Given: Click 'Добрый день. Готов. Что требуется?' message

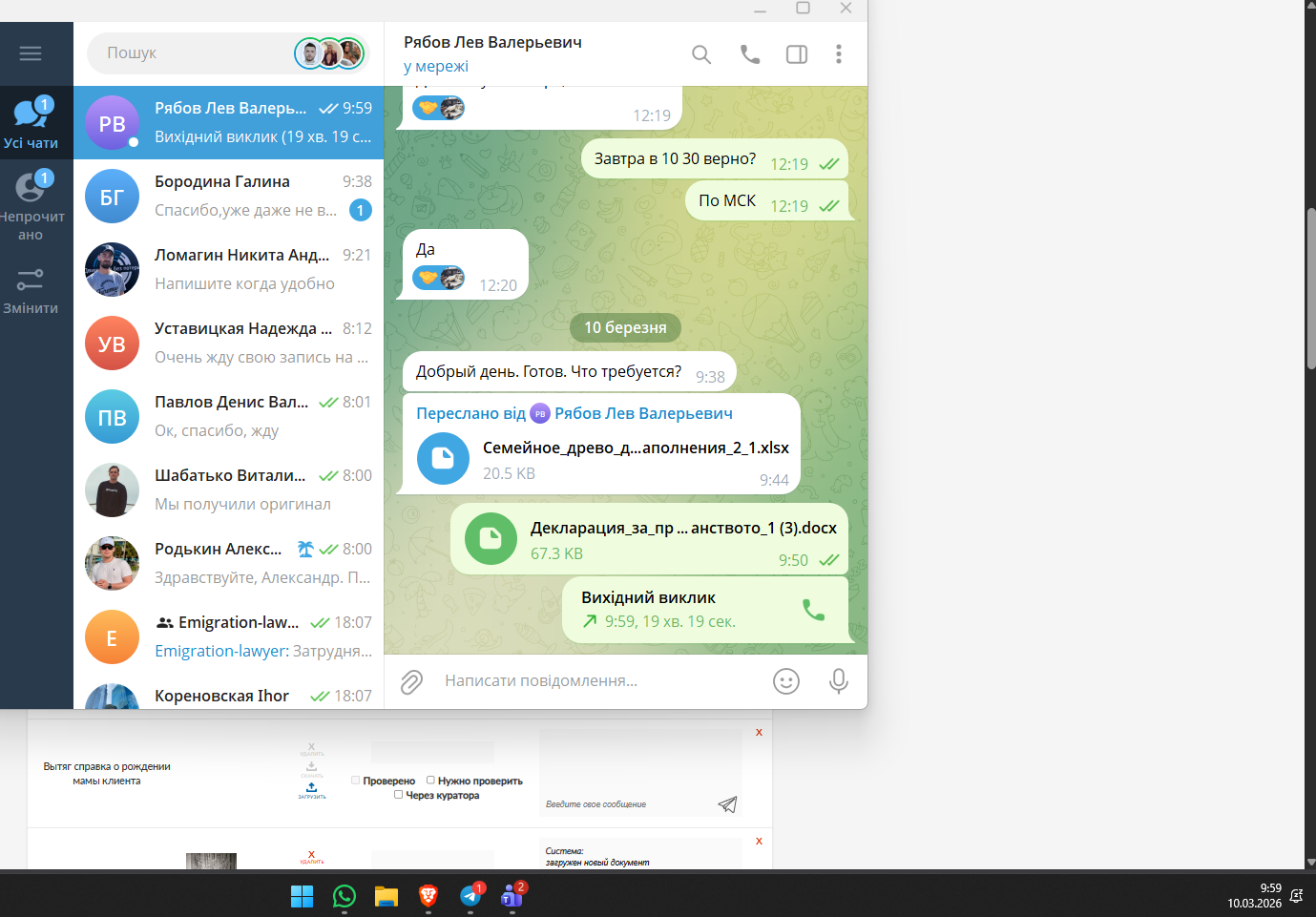Looking at the screenshot, I should click(x=570, y=372).
